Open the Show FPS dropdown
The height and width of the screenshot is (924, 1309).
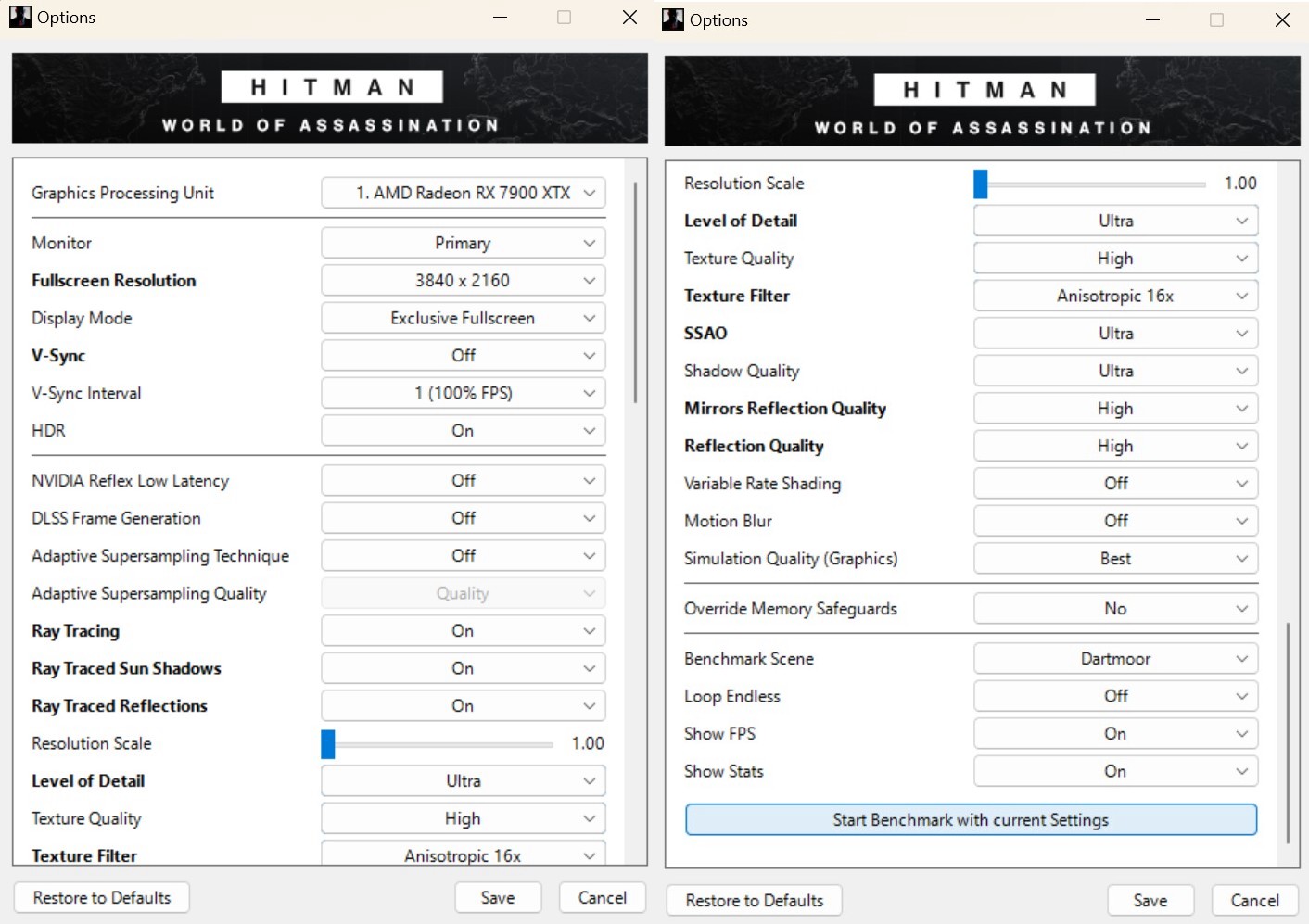click(x=1116, y=734)
